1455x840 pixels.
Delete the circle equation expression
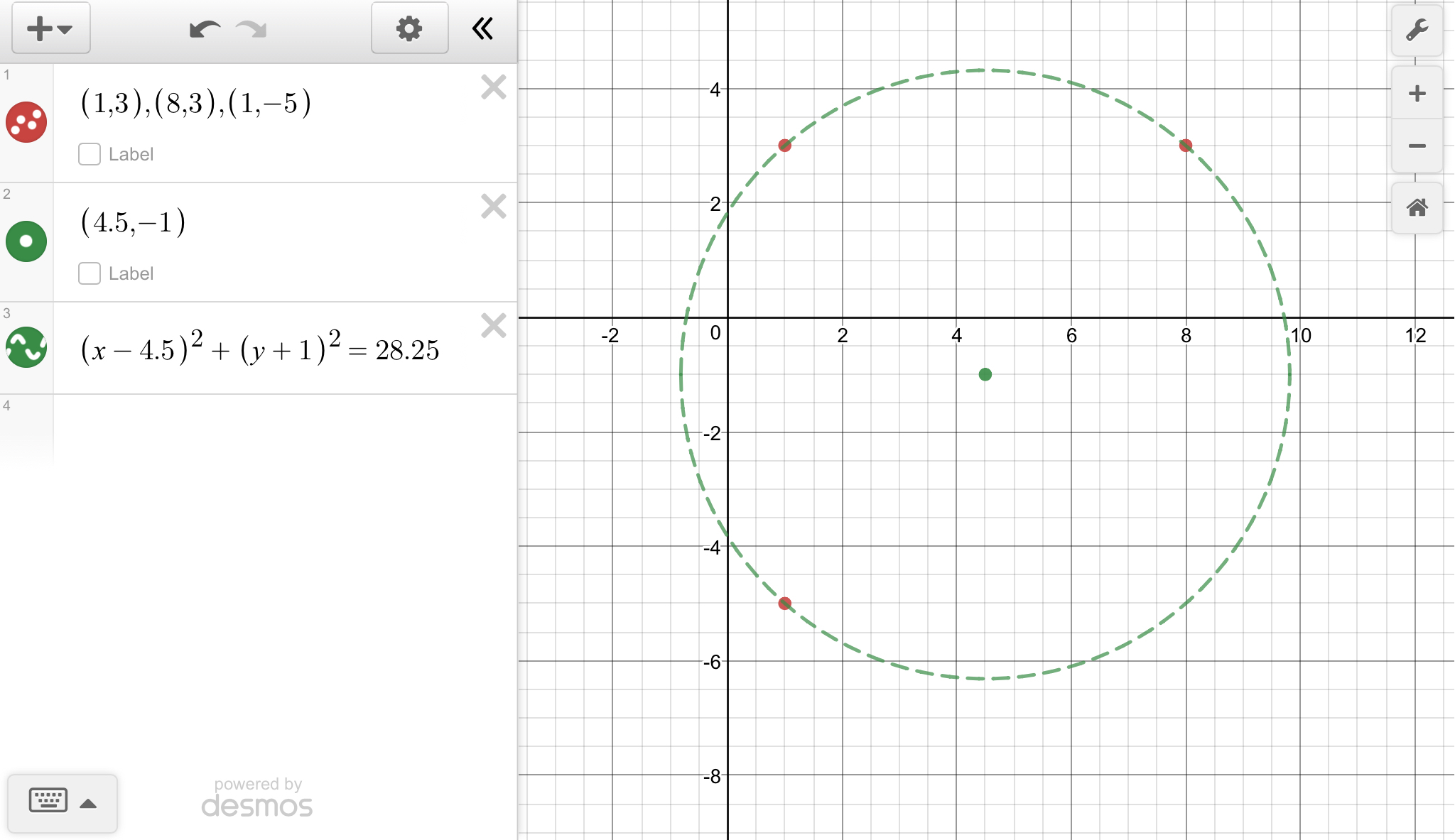click(493, 326)
